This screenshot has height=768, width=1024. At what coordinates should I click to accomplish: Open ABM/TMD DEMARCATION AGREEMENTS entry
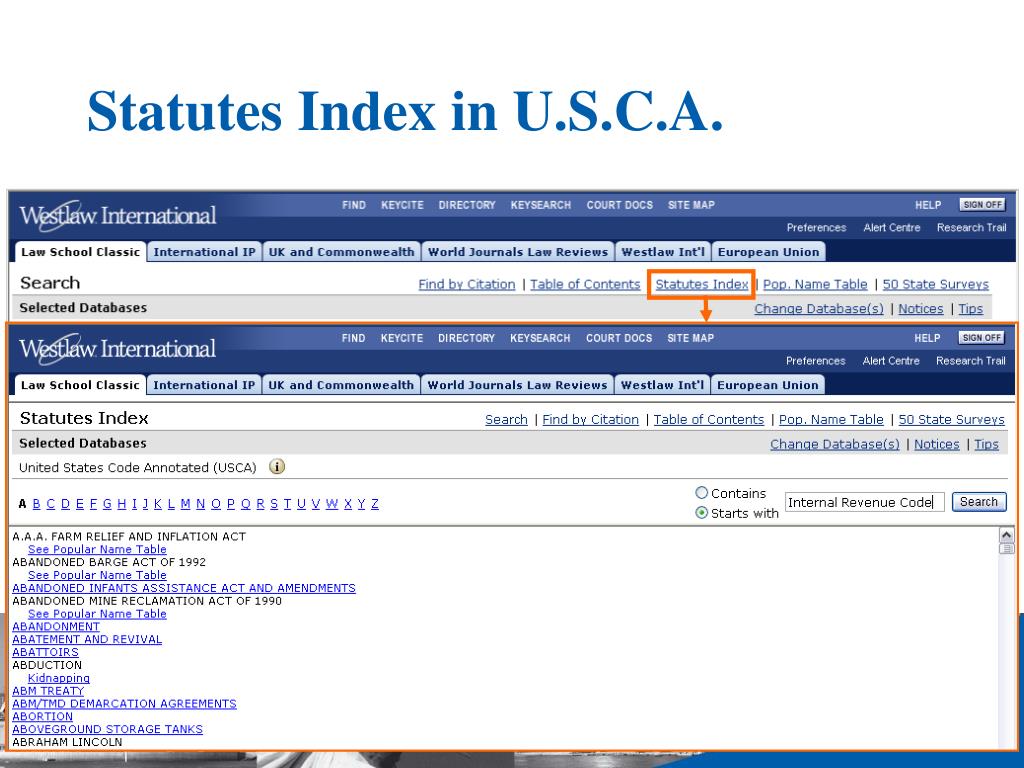click(124, 703)
